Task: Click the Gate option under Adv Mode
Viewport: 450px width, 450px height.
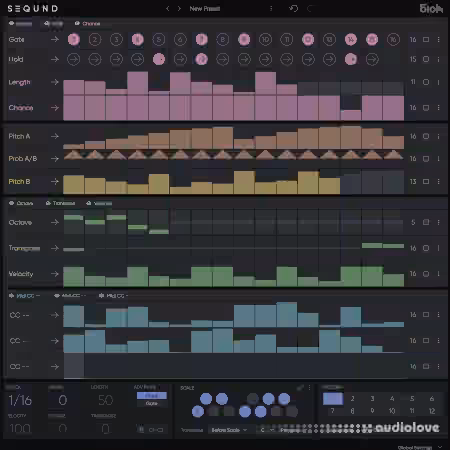Action: 152,403
